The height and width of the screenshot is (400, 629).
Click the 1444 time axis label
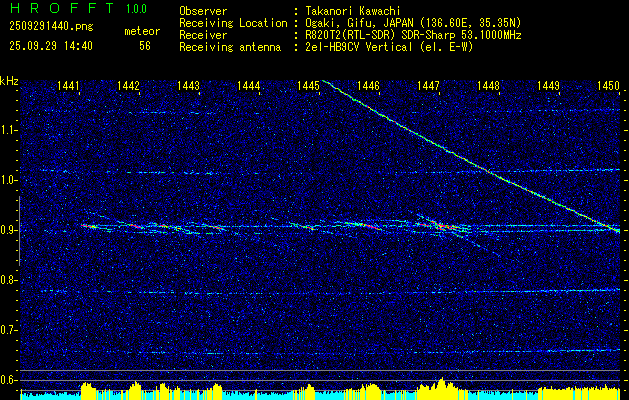248,85
